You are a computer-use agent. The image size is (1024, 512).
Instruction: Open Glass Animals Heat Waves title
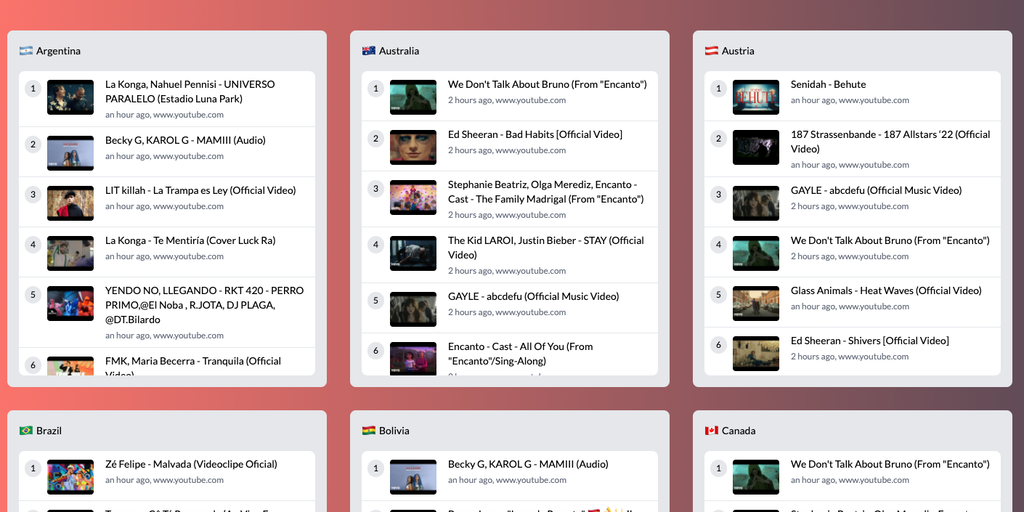(x=886, y=291)
